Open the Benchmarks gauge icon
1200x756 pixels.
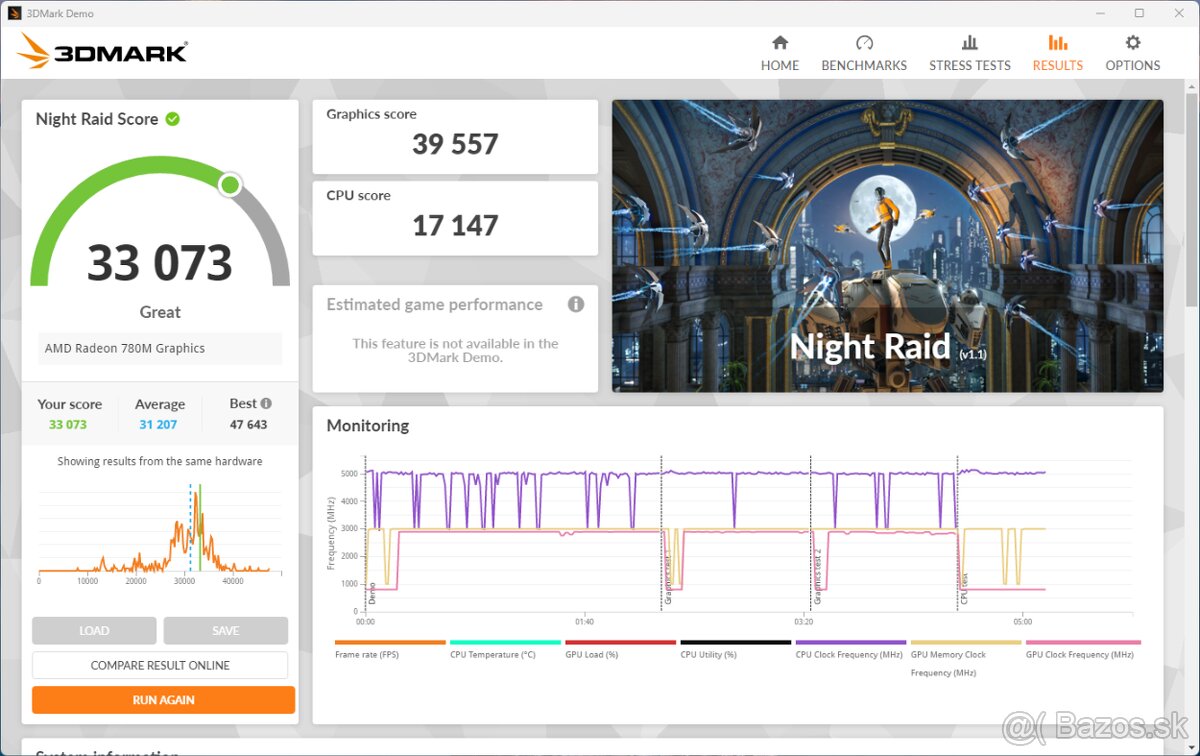(x=864, y=43)
